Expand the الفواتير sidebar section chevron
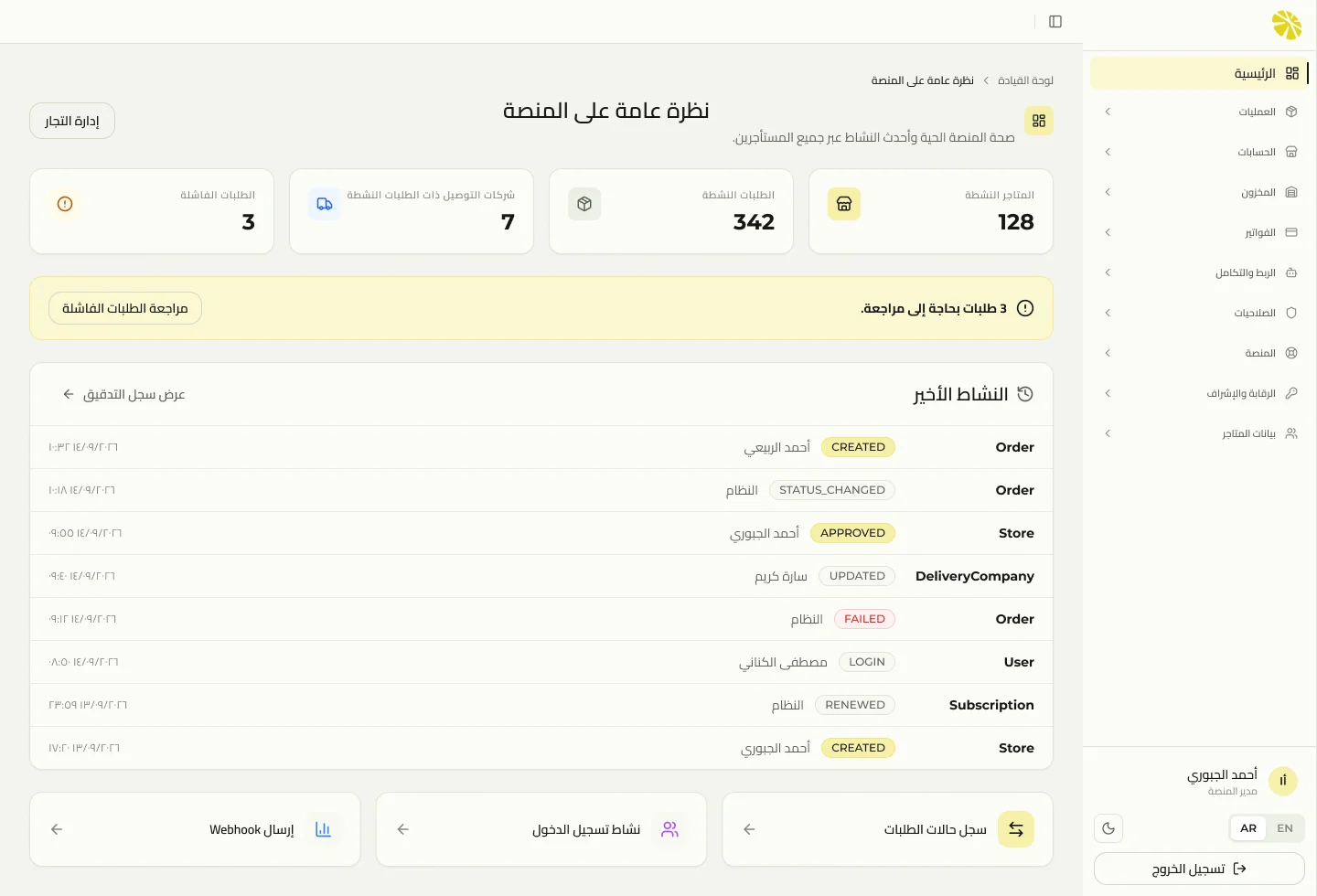This screenshot has height=896, width=1317. point(1108,232)
